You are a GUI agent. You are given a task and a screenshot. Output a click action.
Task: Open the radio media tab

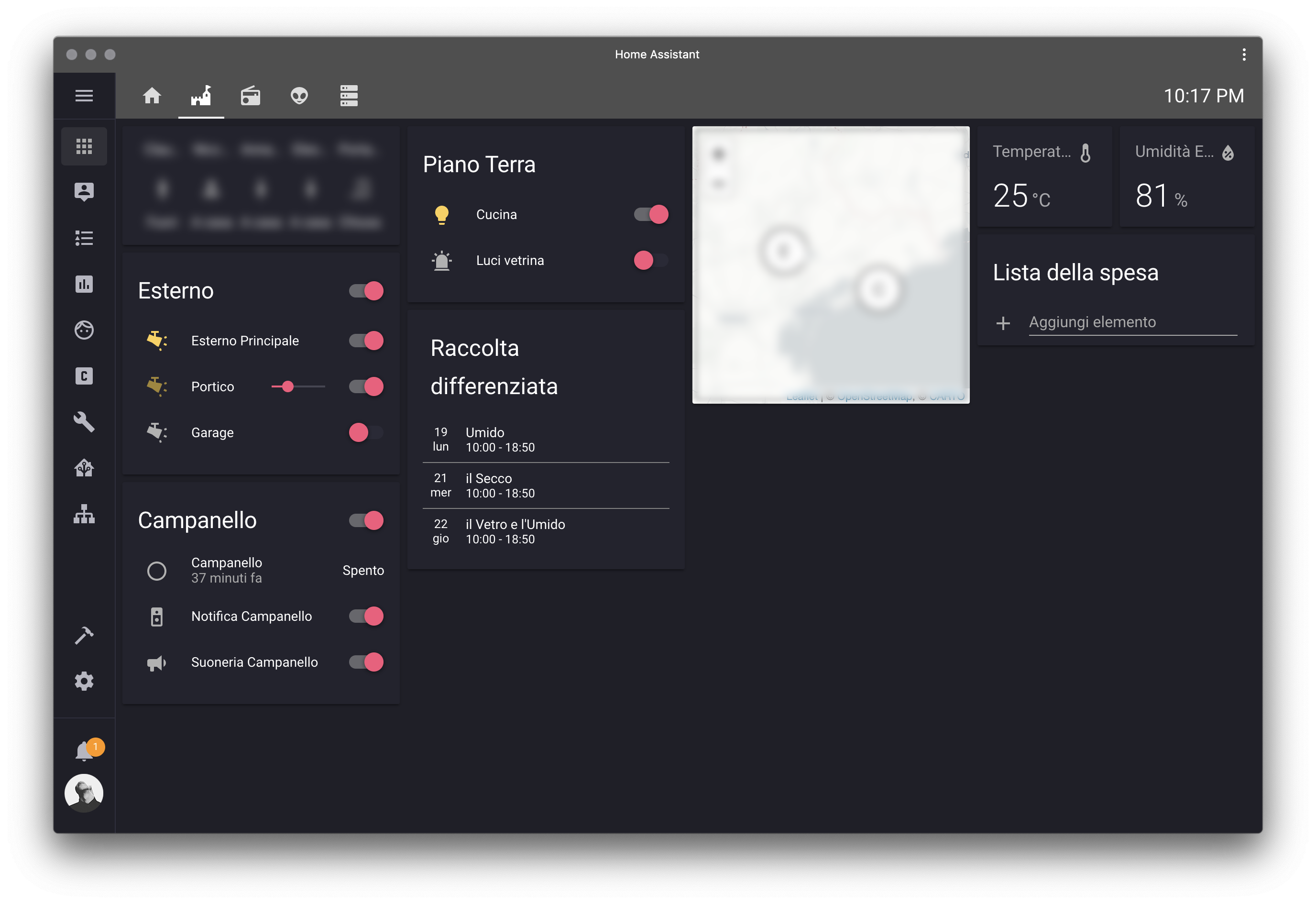tap(250, 96)
